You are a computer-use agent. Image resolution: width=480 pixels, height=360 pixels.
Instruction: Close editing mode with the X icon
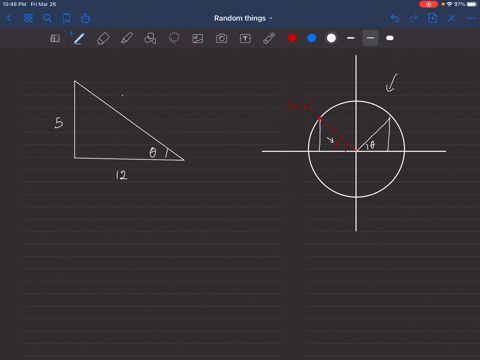tap(451, 18)
